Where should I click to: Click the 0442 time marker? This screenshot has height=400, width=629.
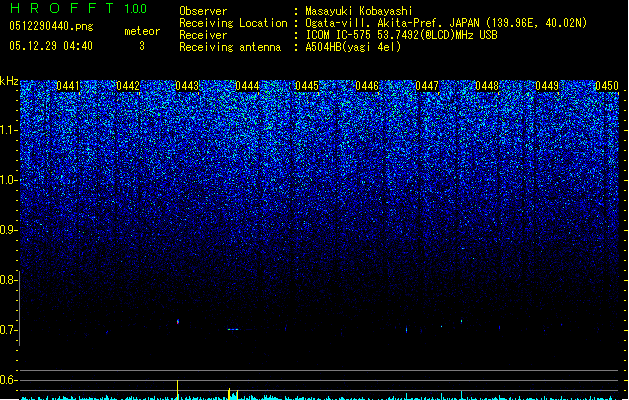click(128, 86)
